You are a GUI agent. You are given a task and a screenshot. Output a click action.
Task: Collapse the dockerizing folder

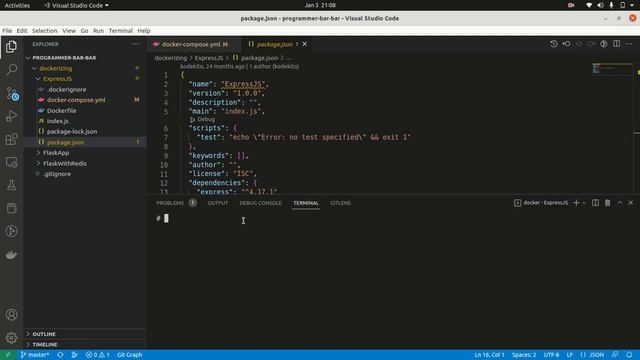click(x=56, y=69)
